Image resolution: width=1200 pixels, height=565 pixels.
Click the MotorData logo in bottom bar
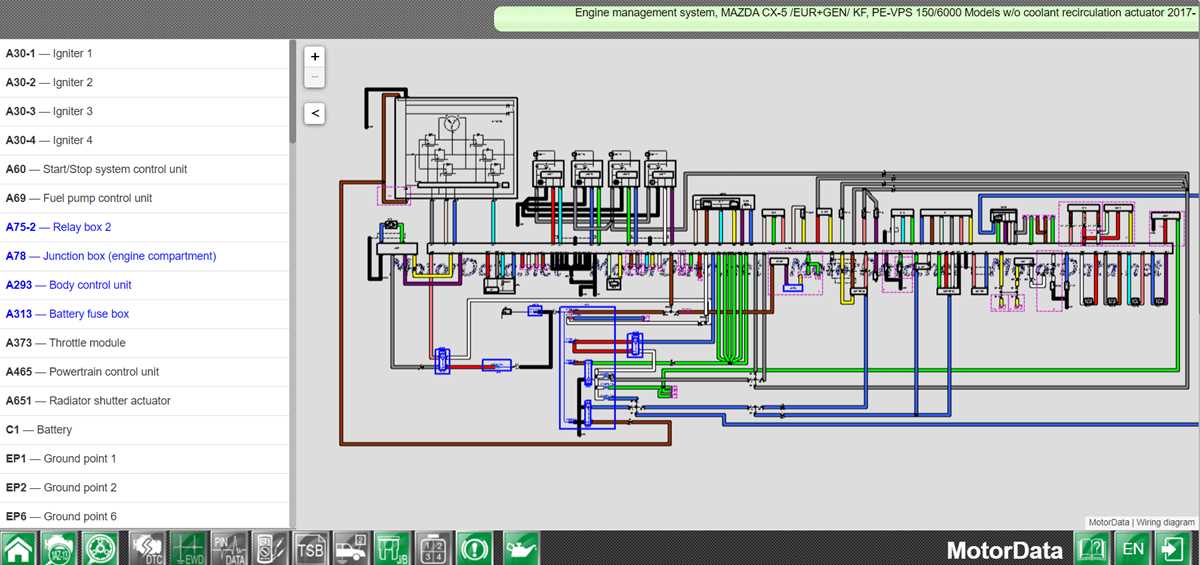click(1005, 550)
